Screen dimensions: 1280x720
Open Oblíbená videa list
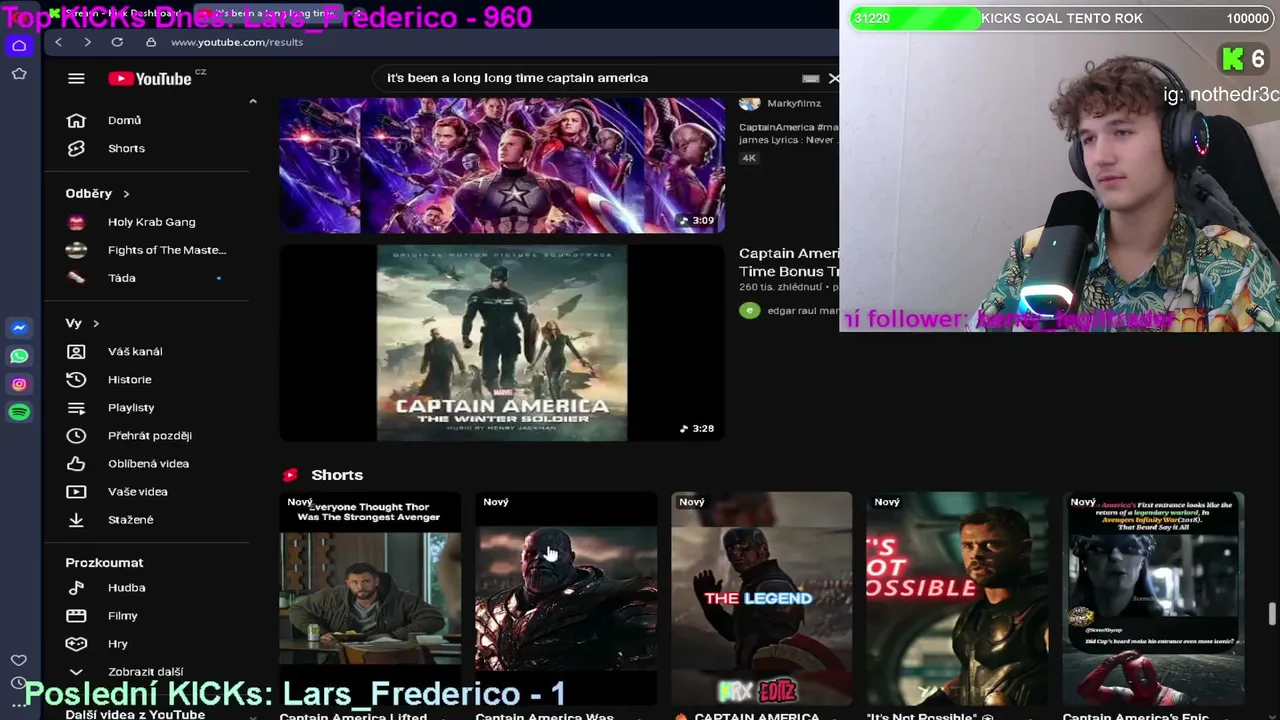coord(147,463)
